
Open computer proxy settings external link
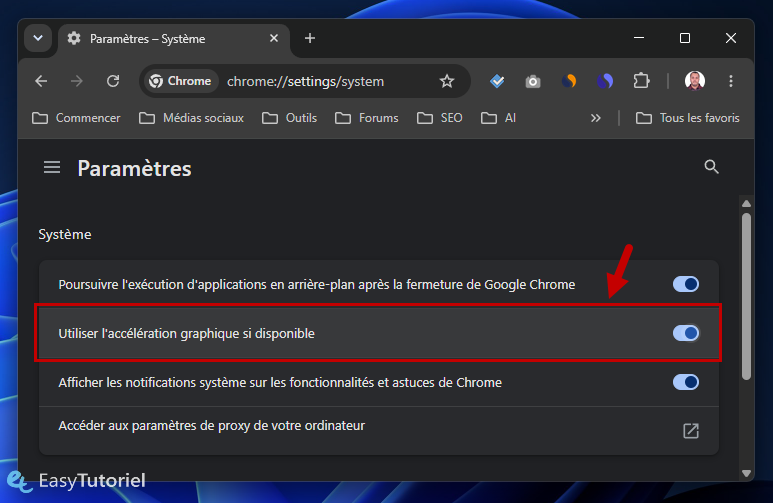(x=379, y=431)
